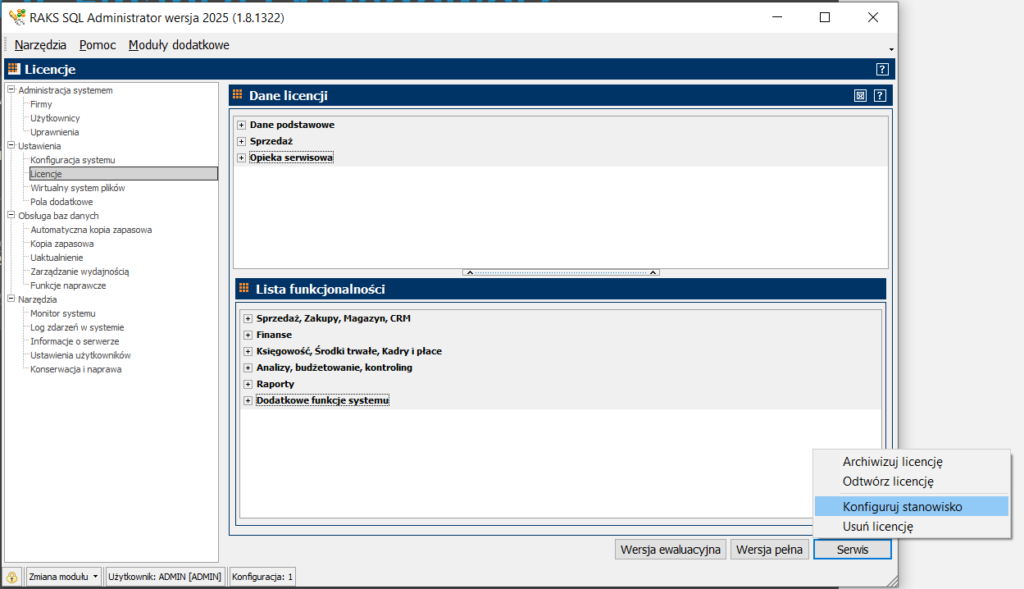Viewport: 1024px width, 589px height.
Task: Choose Usuń licencję from popup menu
Action: pyautogui.click(x=912, y=526)
